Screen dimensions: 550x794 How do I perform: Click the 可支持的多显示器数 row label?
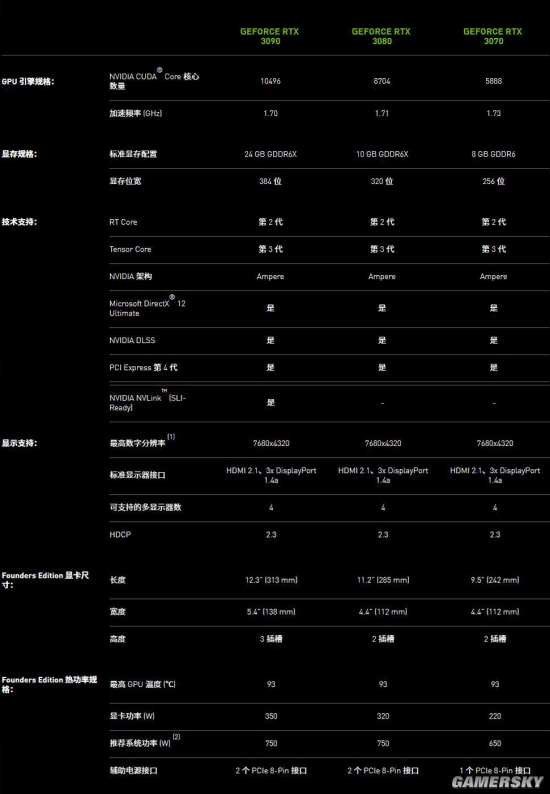click(x=145, y=507)
